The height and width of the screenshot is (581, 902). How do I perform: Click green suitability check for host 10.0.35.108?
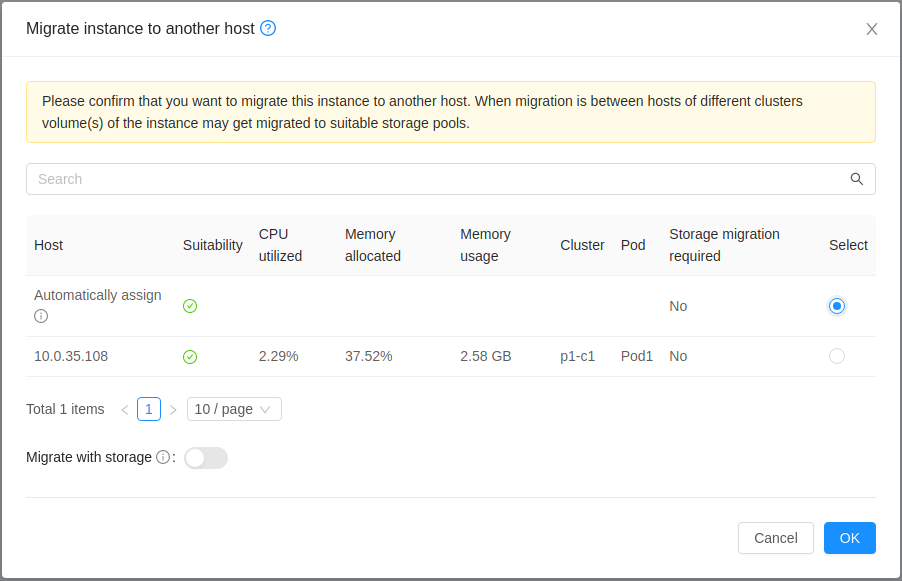pyautogui.click(x=190, y=357)
